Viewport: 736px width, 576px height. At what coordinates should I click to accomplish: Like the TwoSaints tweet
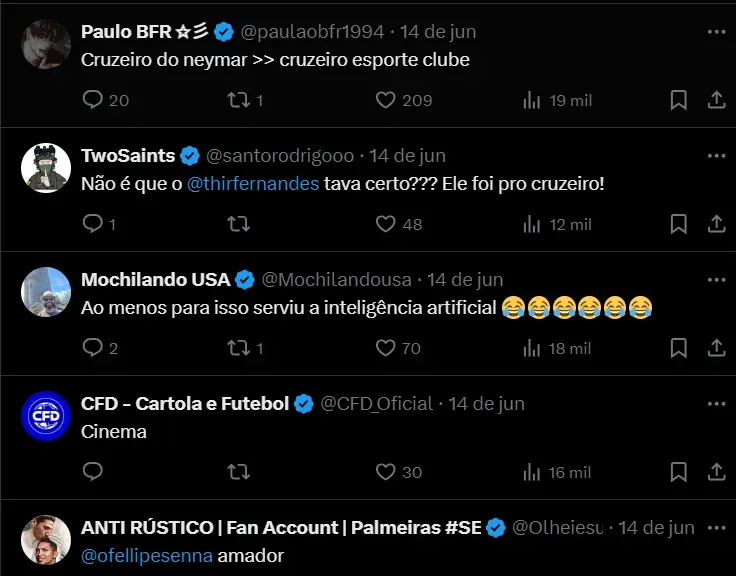[386, 224]
